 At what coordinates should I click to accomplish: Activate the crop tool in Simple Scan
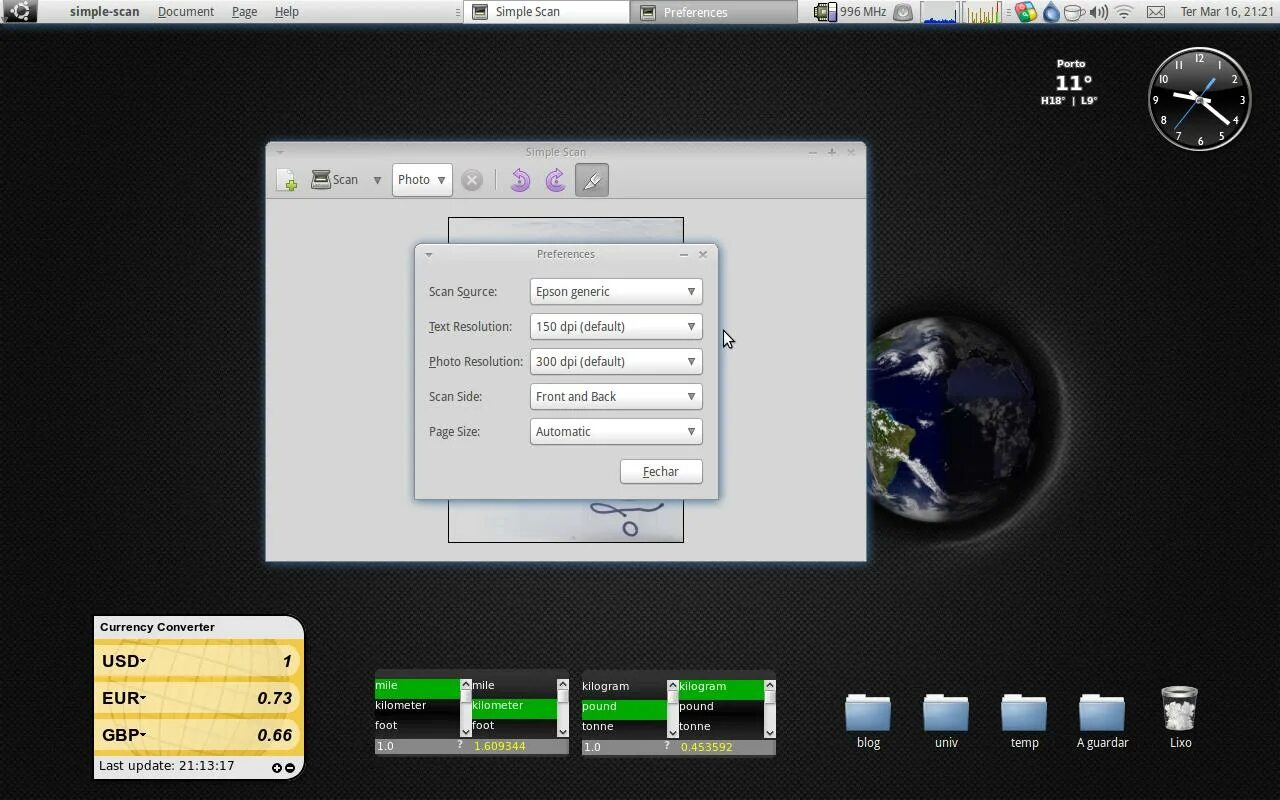[591, 180]
